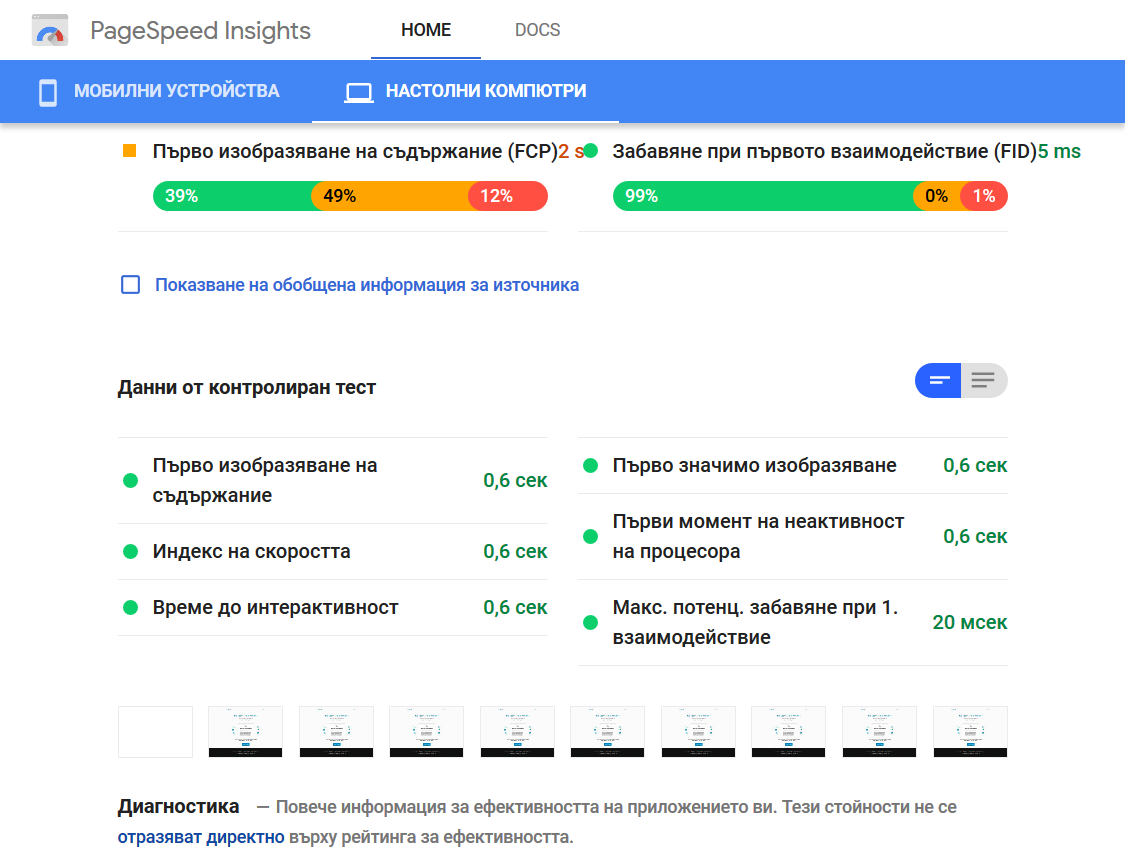The image size is (1125, 860).
Task: Expand the Макс. потенц. забавяне metric row
Action: 793,623
